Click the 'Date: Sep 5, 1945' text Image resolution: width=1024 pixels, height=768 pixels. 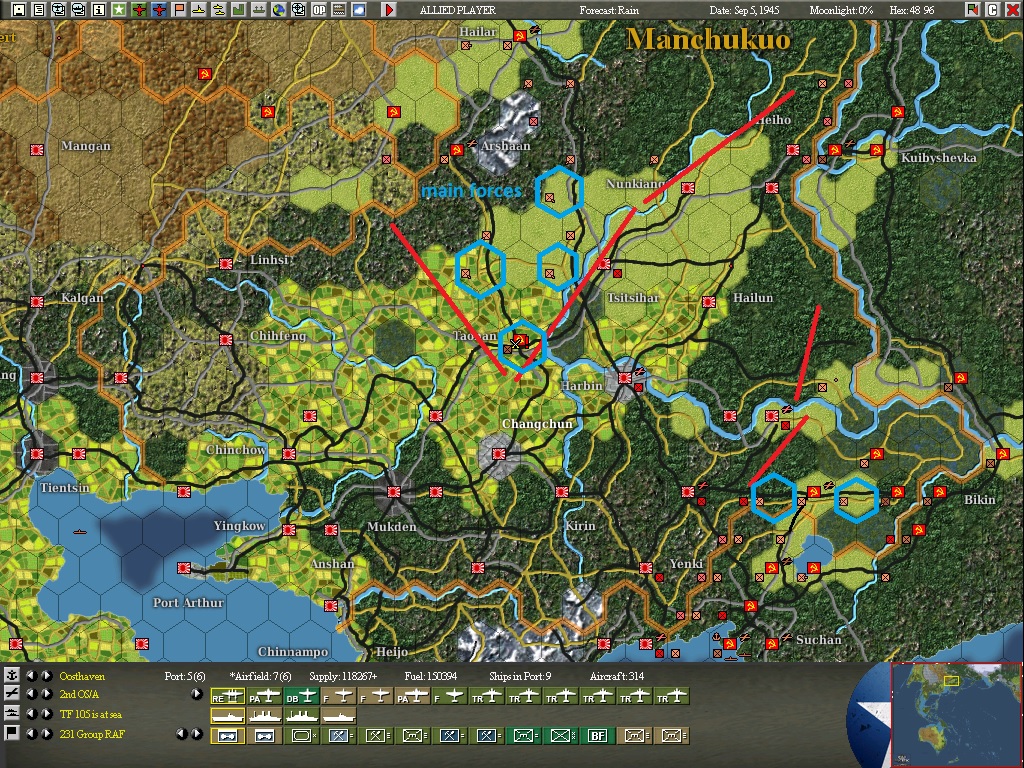pos(744,10)
